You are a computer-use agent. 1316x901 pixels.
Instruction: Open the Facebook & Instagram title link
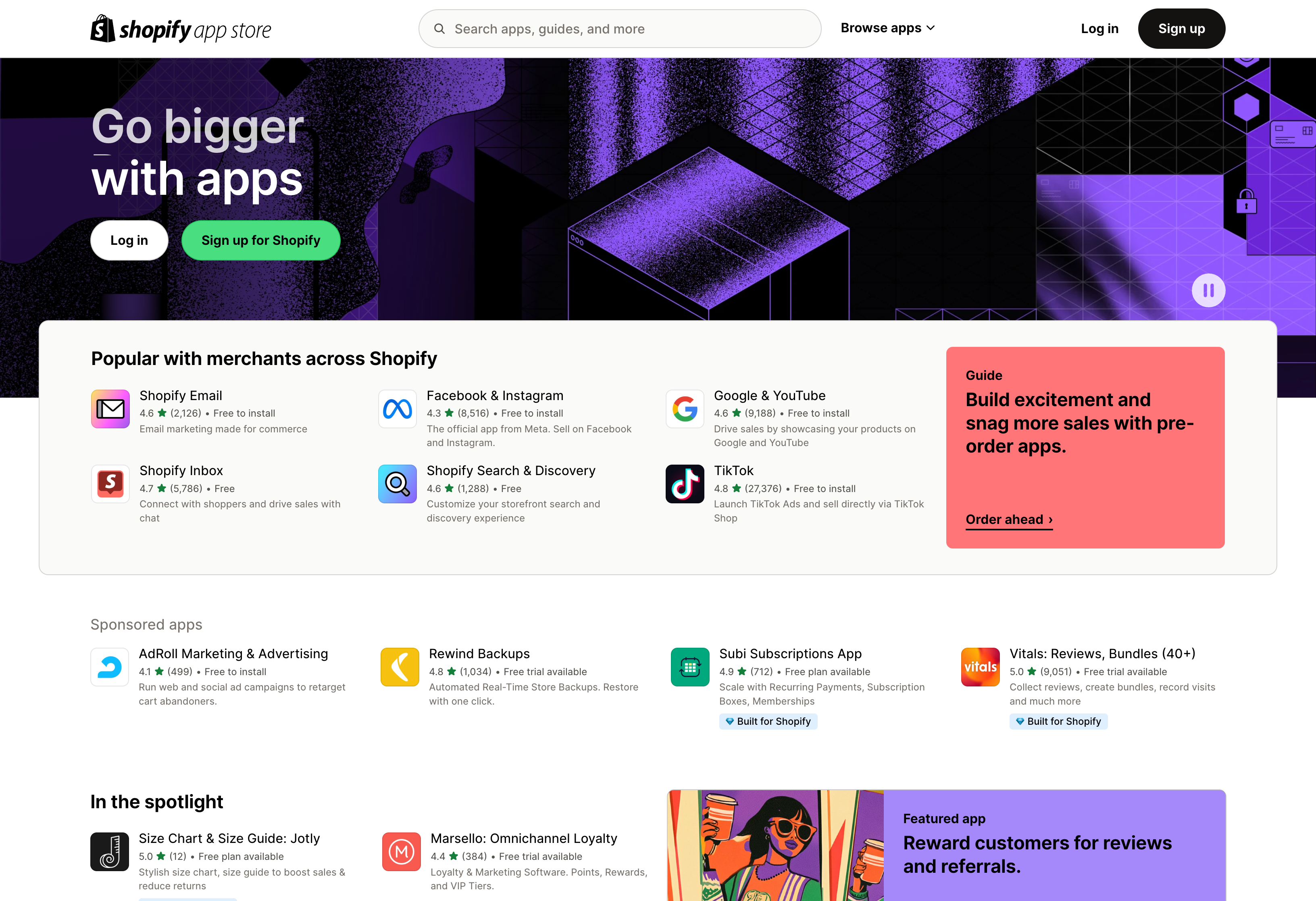tap(495, 395)
